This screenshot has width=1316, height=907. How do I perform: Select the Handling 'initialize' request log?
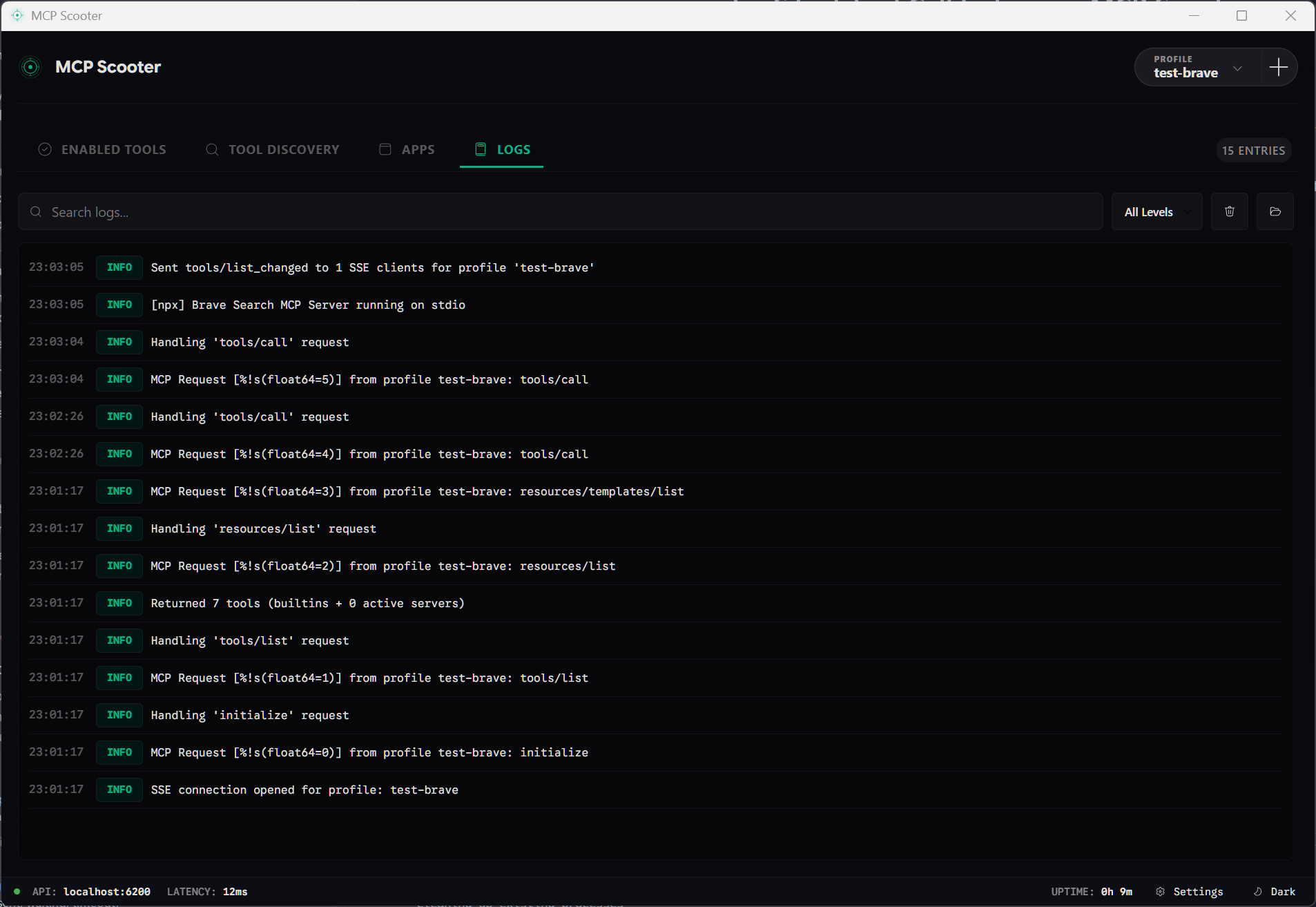655,715
